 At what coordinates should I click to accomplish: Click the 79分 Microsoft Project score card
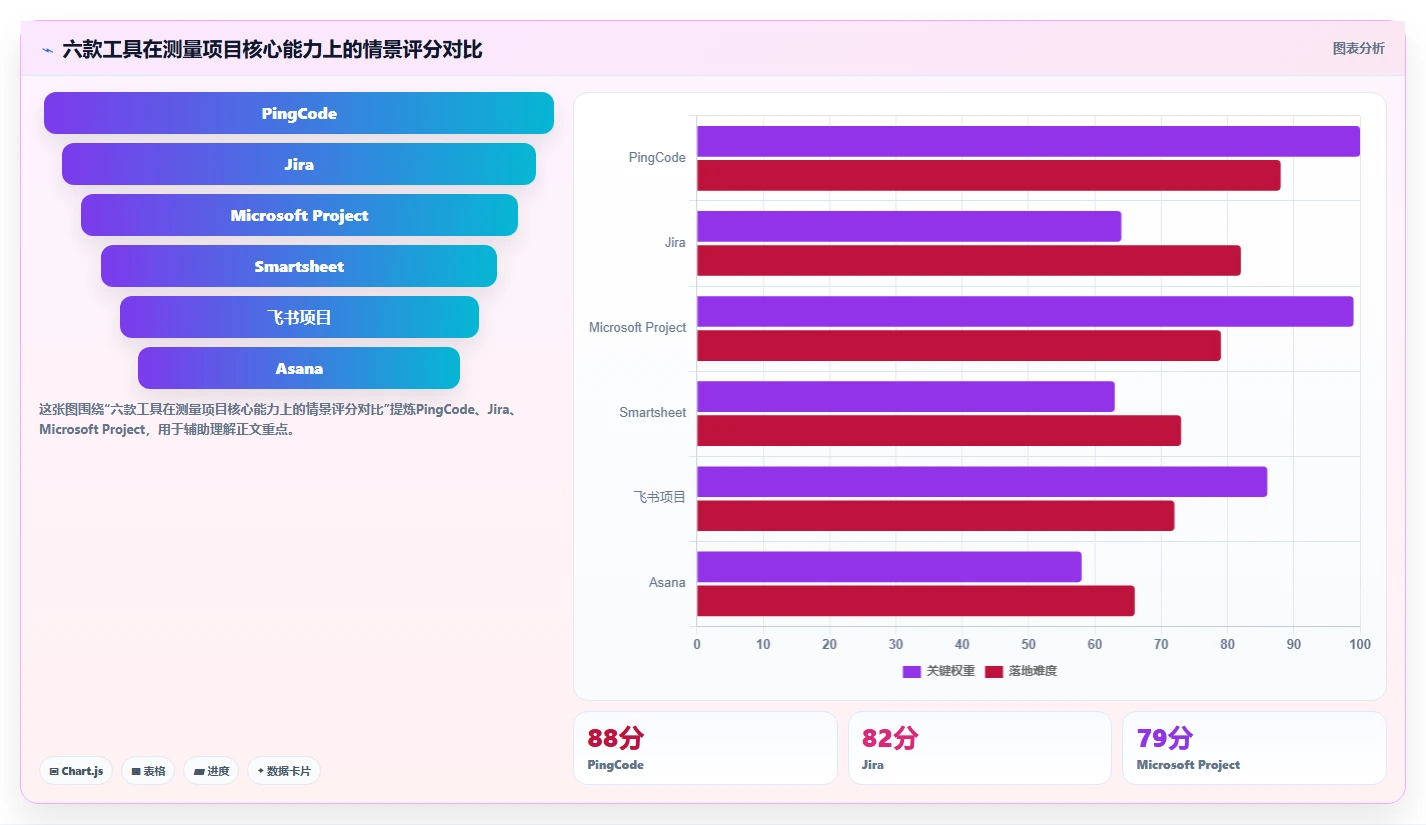click(x=1254, y=748)
